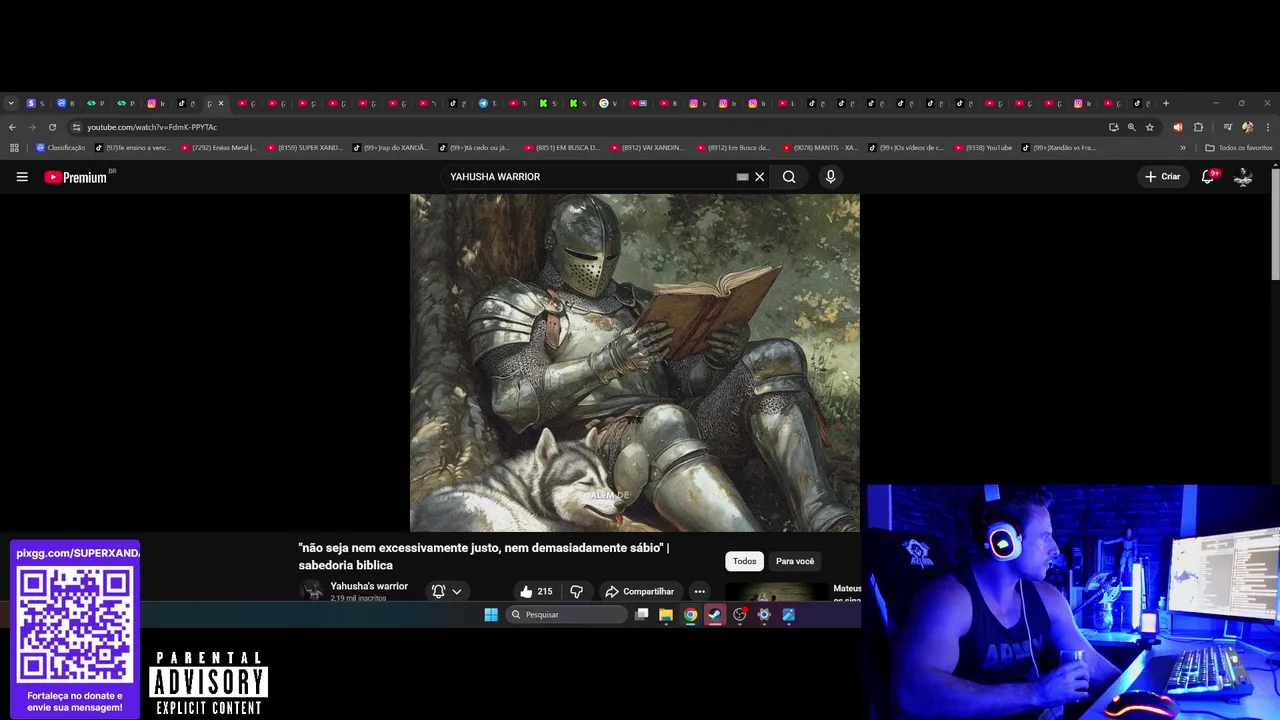Clear the YAHUSHA WARRIOR search text
Screen dimensions: 1280x720
point(760,177)
